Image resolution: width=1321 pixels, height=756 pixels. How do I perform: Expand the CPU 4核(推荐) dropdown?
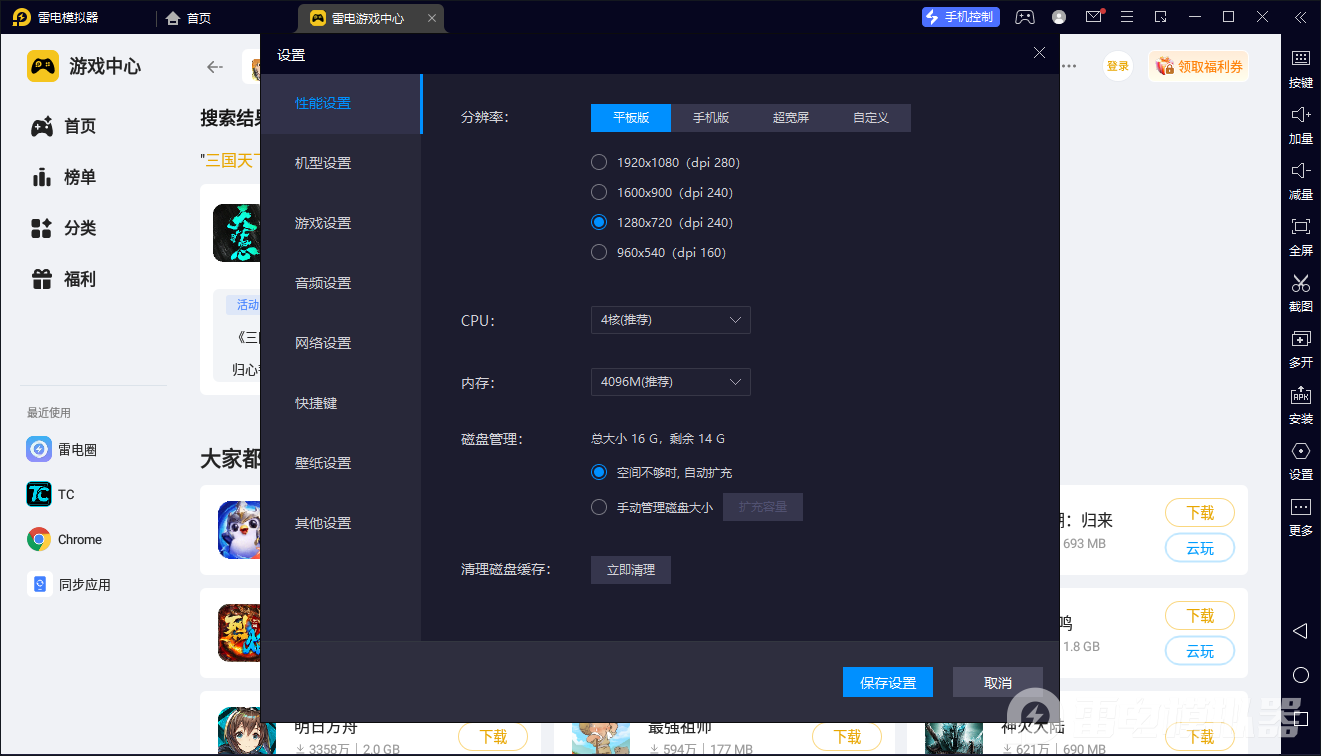pyautogui.click(x=670, y=320)
